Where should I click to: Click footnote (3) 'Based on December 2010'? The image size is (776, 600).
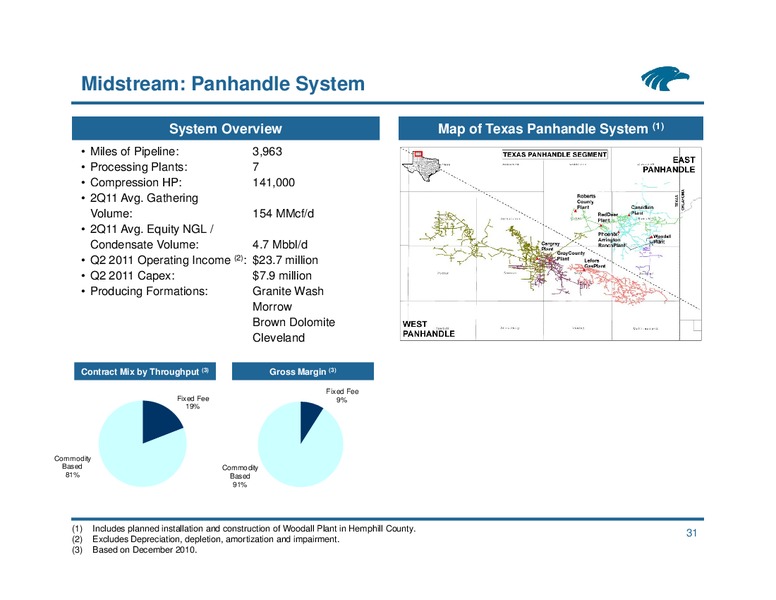pos(135,550)
